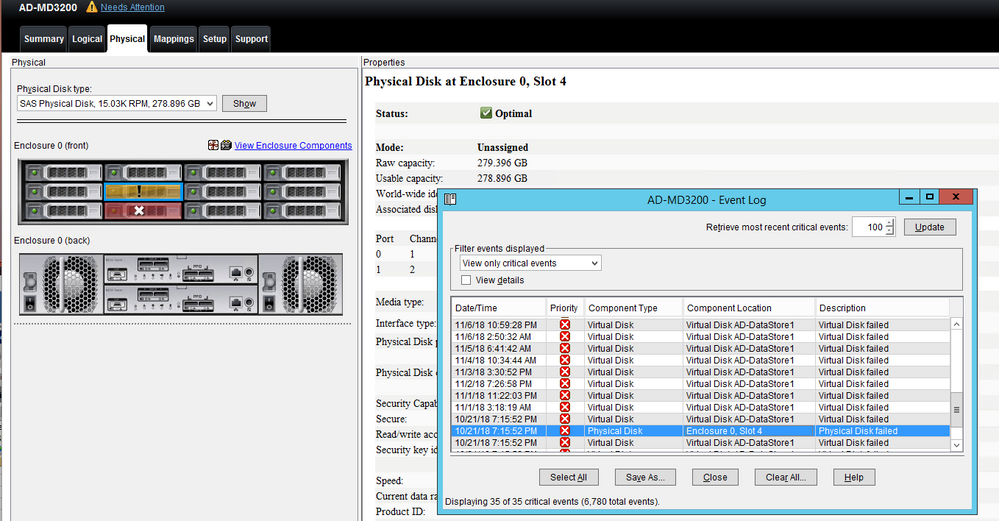Click the Optimal status check icon
999x521 pixels.
[486, 113]
